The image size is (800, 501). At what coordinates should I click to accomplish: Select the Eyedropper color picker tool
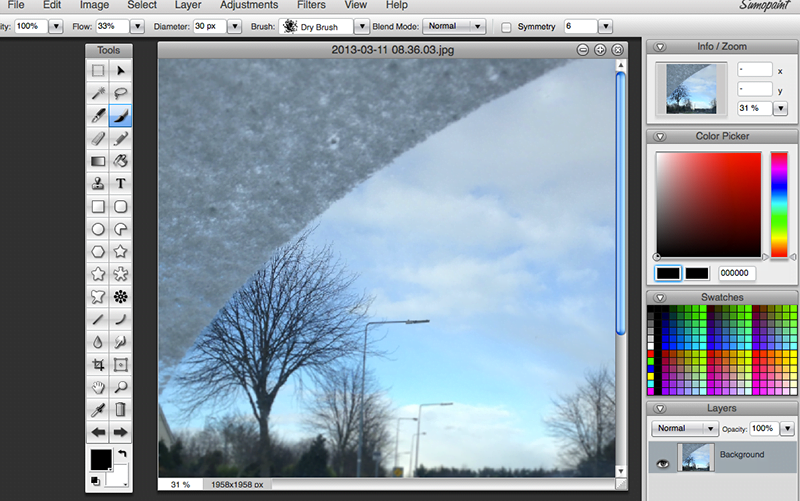pyautogui.click(x=98, y=410)
